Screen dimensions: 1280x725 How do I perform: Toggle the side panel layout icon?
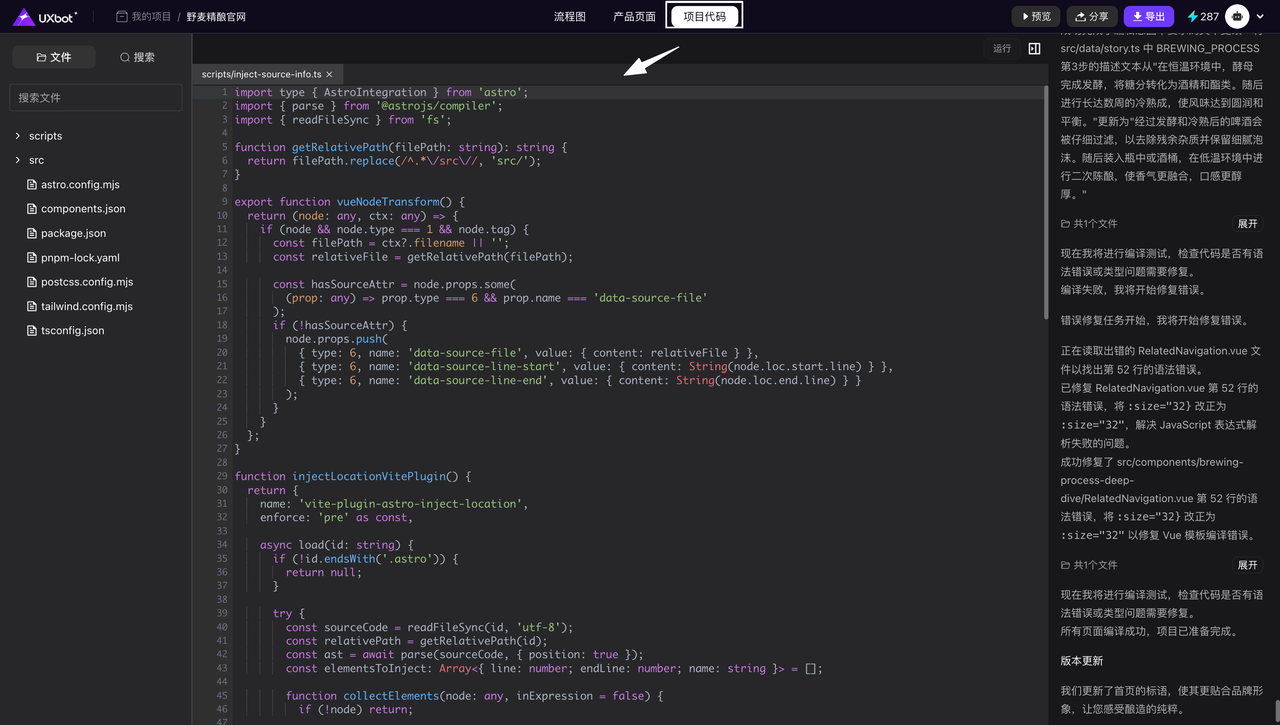coord(1034,48)
